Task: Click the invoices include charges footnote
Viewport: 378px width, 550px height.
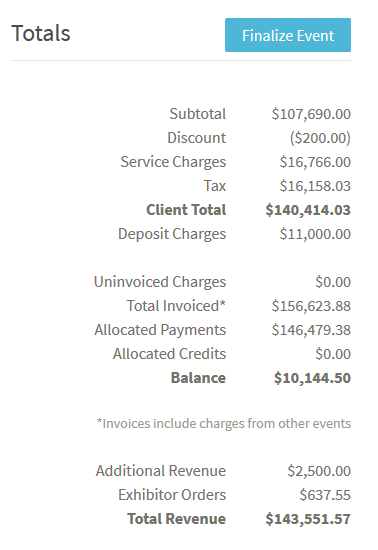Action: coord(224,423)
